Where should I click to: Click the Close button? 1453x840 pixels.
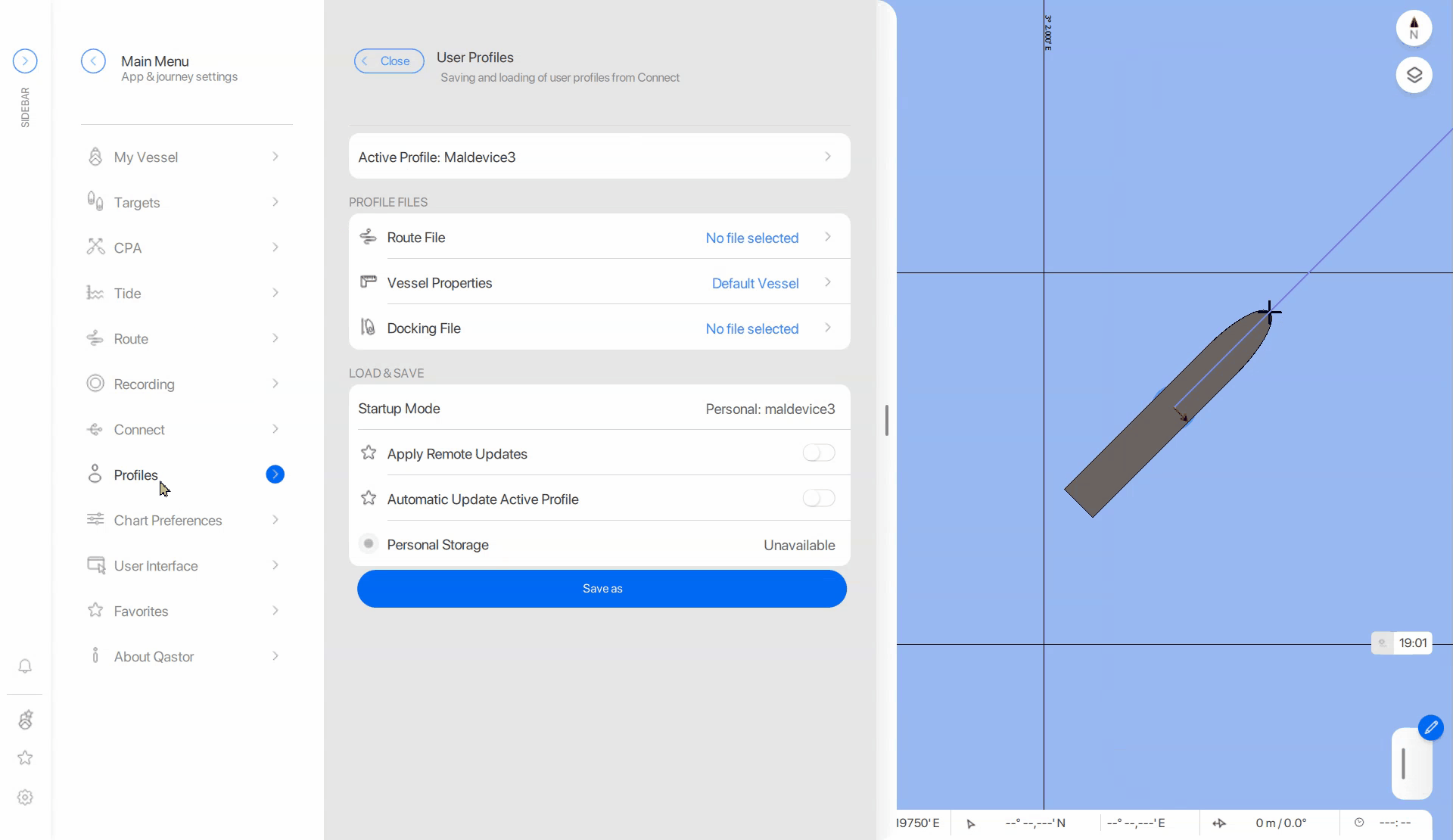point(389,61)
